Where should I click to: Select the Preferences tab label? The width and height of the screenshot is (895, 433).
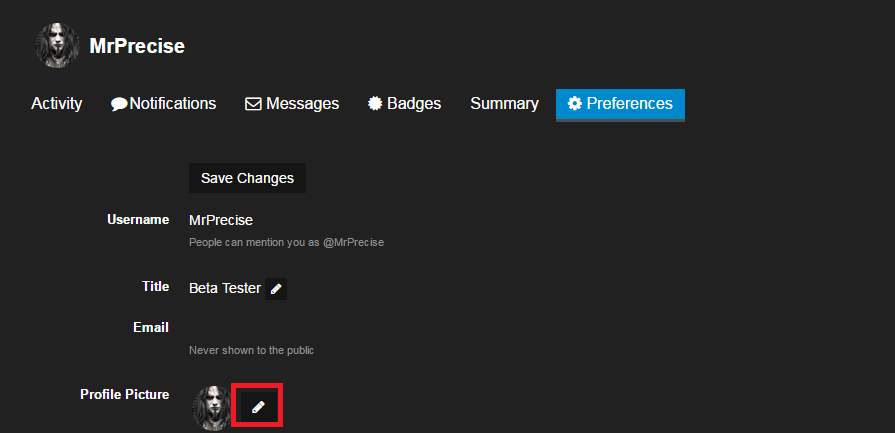coord(629,104)
